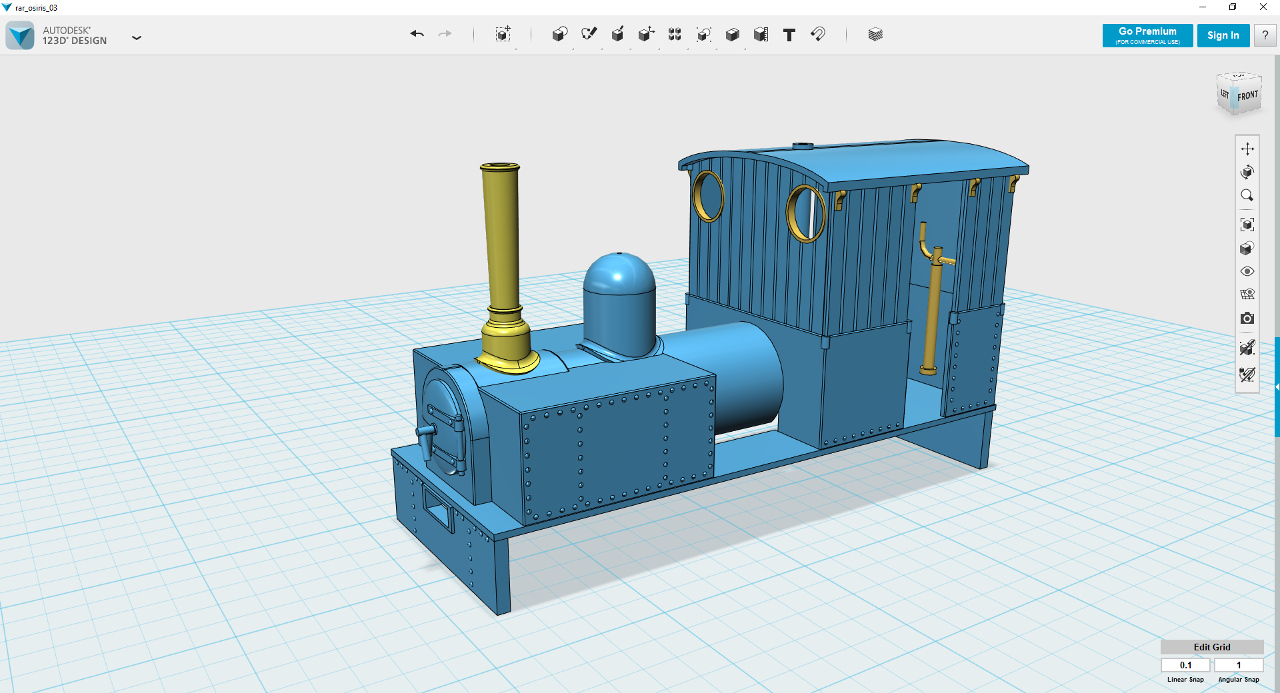This screenshot has width=1280, height=693.
Task: Click the Go Premium button
Action: click(x=1147, y=35)
